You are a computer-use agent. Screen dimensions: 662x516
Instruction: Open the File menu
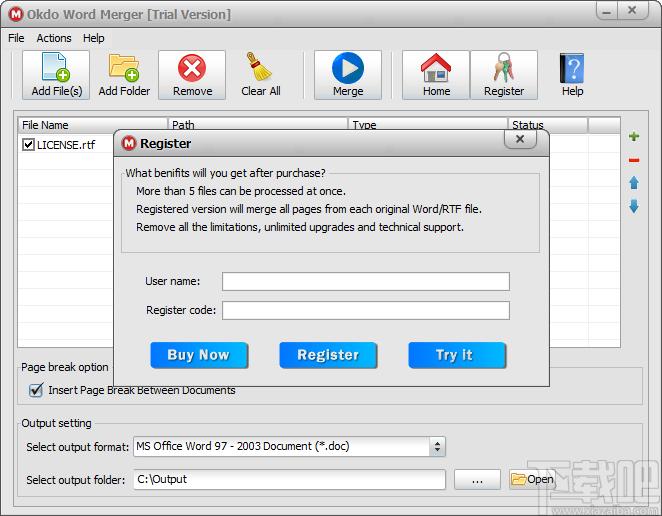[x=16, y=38]
